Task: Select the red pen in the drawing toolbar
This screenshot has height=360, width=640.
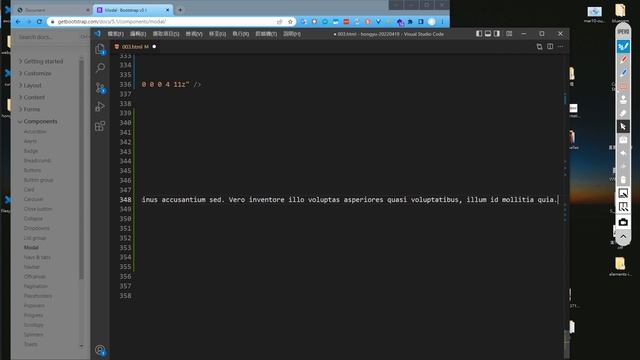Action: tap(623, 60)
